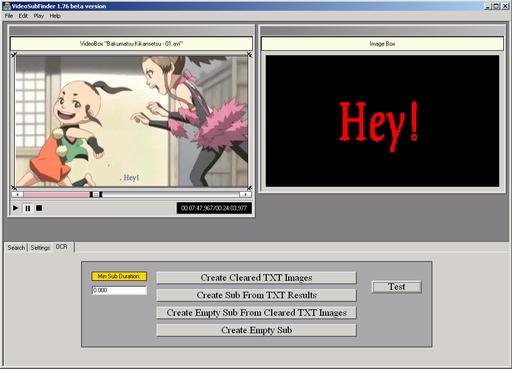The height and width of the screenshot is (369, 512).
Task: Click the anime video frame preview
Action: coord(132,121)
